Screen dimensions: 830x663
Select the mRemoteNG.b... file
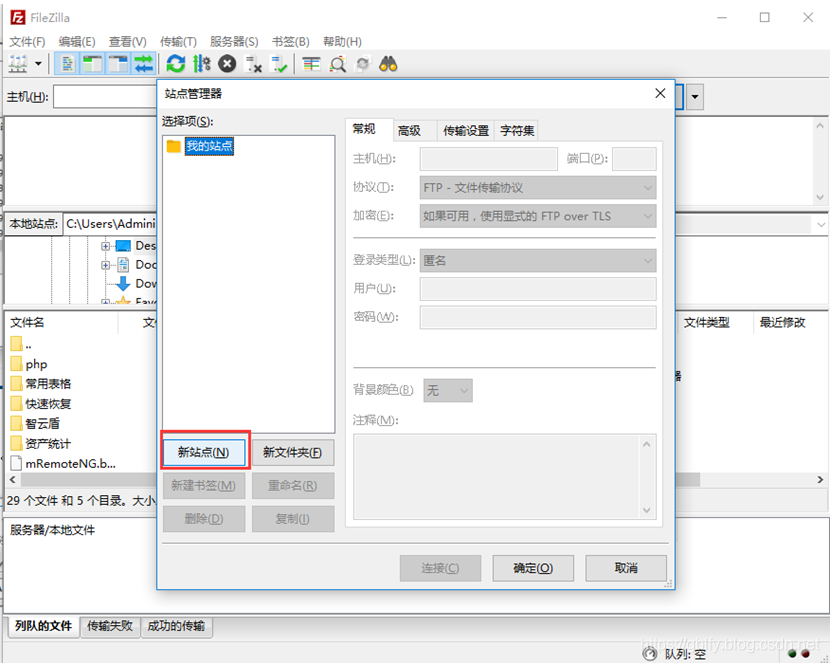[x=70, y=464]
